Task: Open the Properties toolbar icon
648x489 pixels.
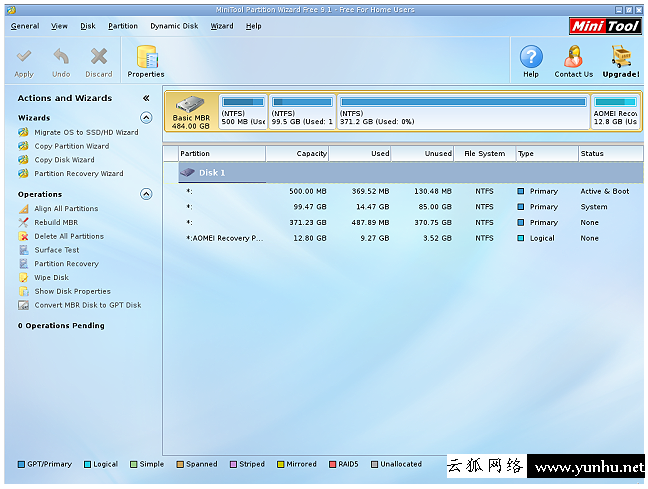Action: pyautogui.click(x=147, y=57)
